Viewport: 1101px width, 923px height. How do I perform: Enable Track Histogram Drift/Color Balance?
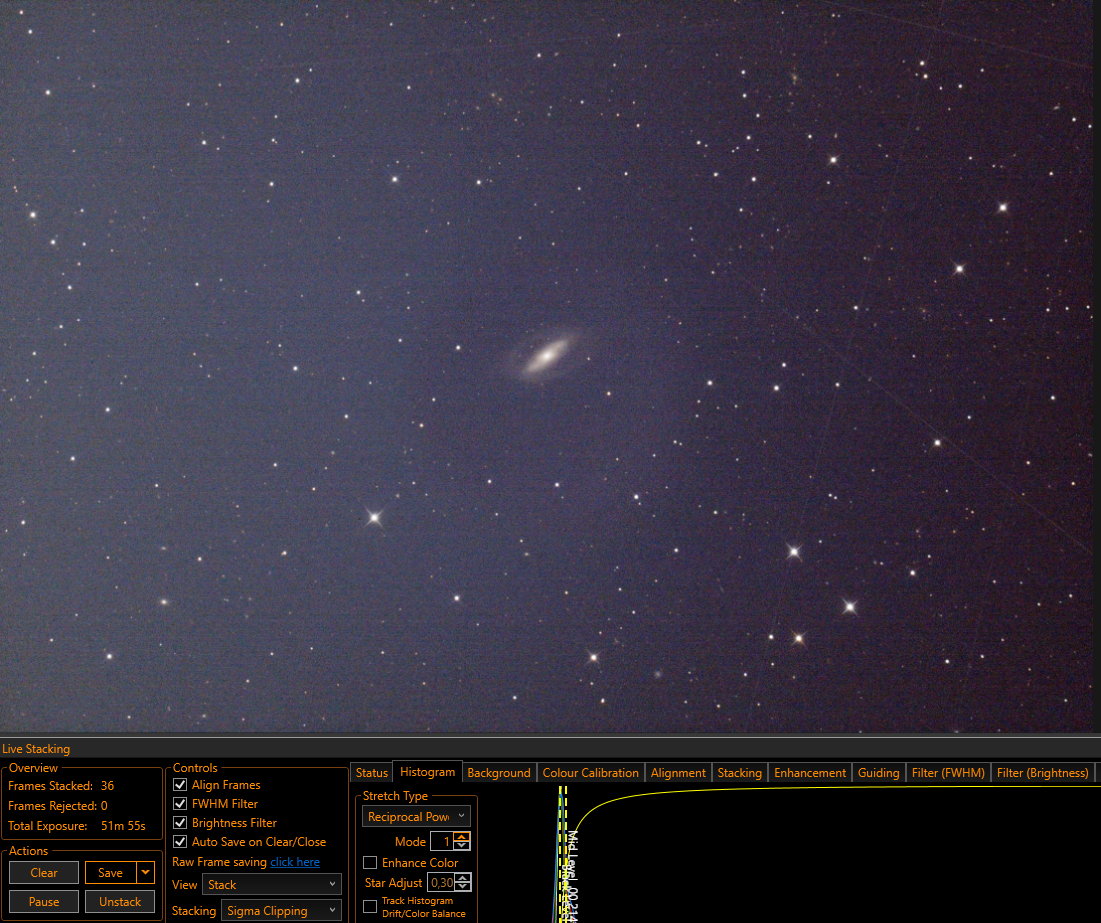[x=370, y=907]
